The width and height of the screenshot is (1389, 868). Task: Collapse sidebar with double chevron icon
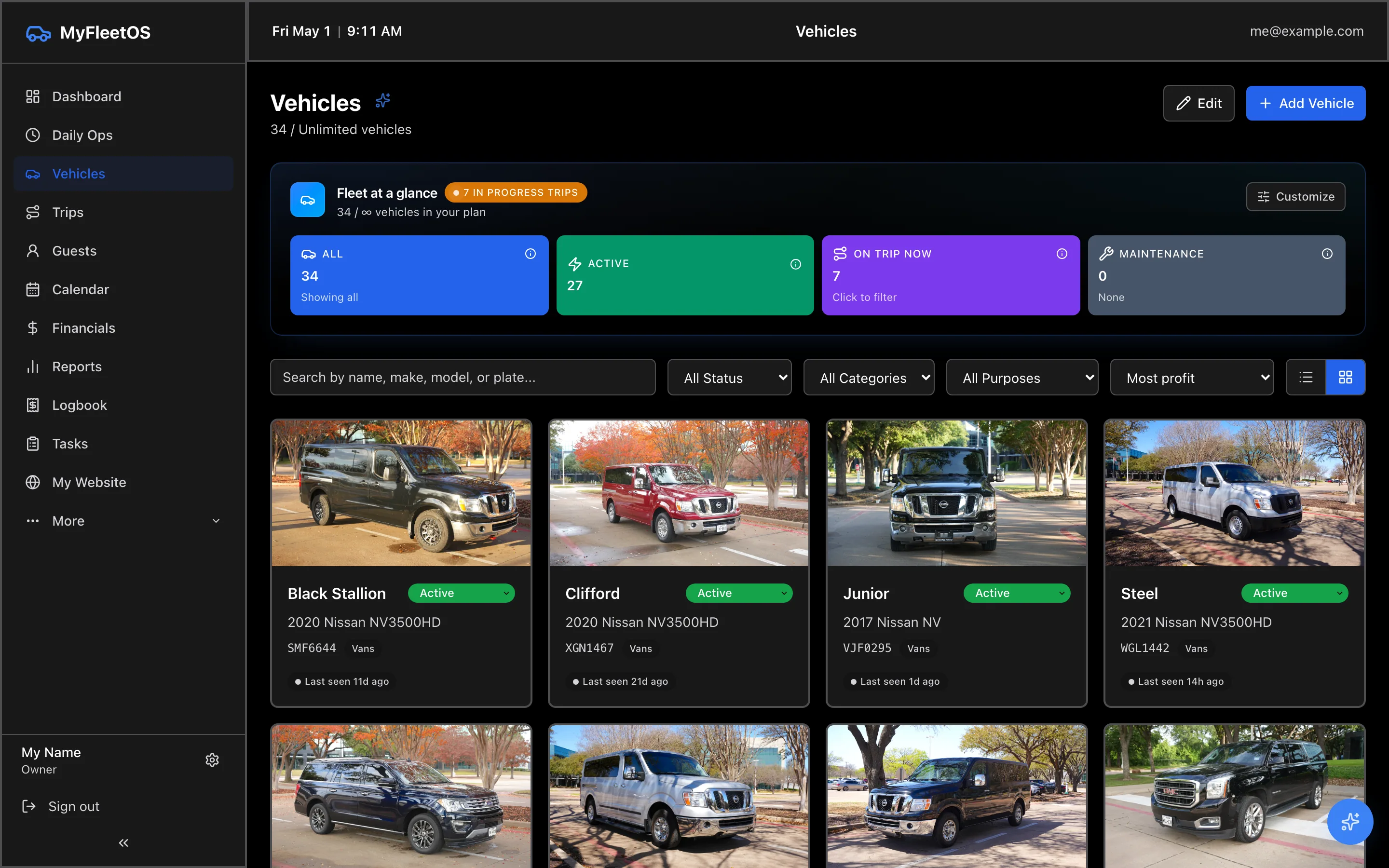(123, 843)
